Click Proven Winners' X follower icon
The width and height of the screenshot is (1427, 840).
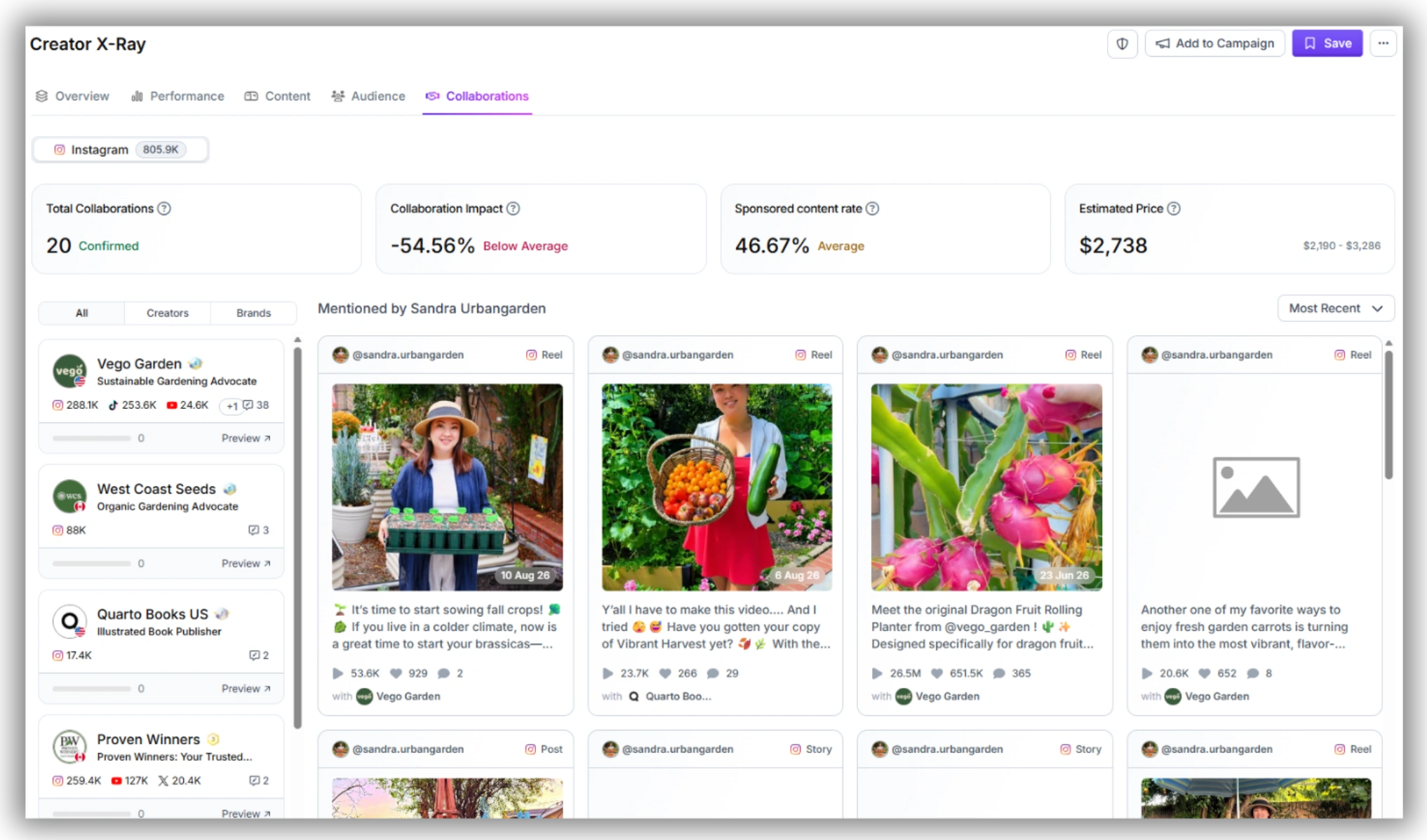pos(163,780)
